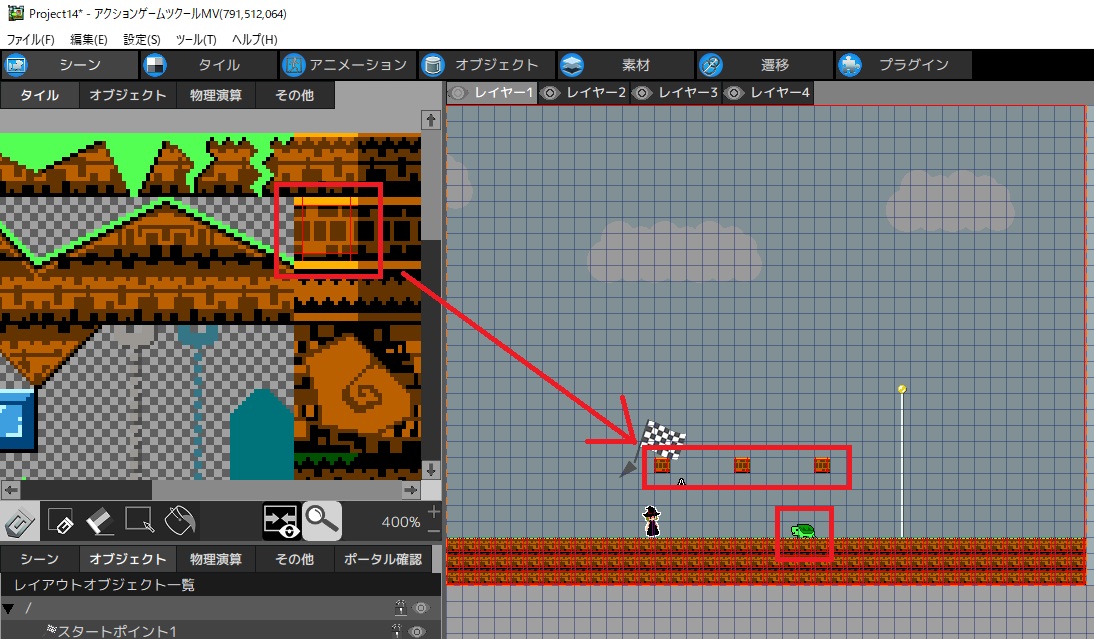
Task: Toggle visibility eye of レイヤー3
Action: (642, 93)
